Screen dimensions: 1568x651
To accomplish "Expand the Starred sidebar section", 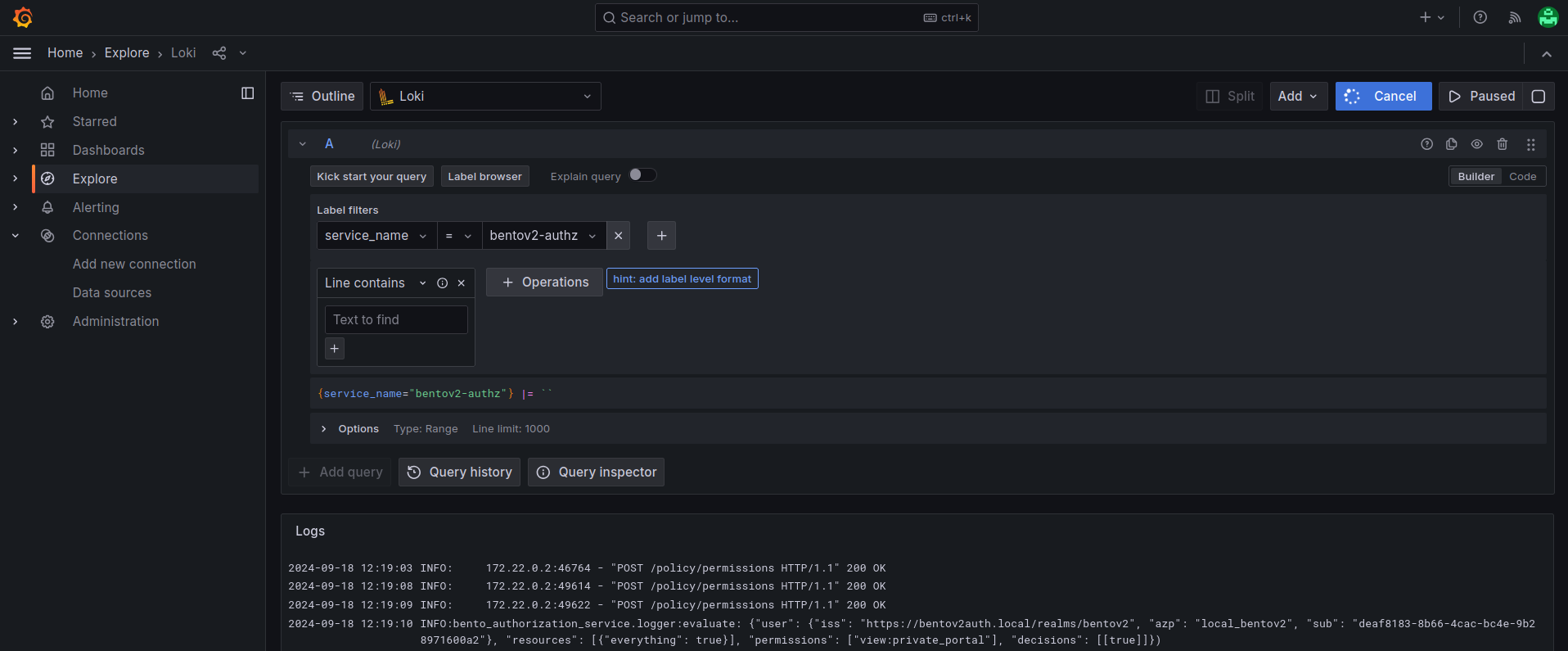I will tap(16, 122).
